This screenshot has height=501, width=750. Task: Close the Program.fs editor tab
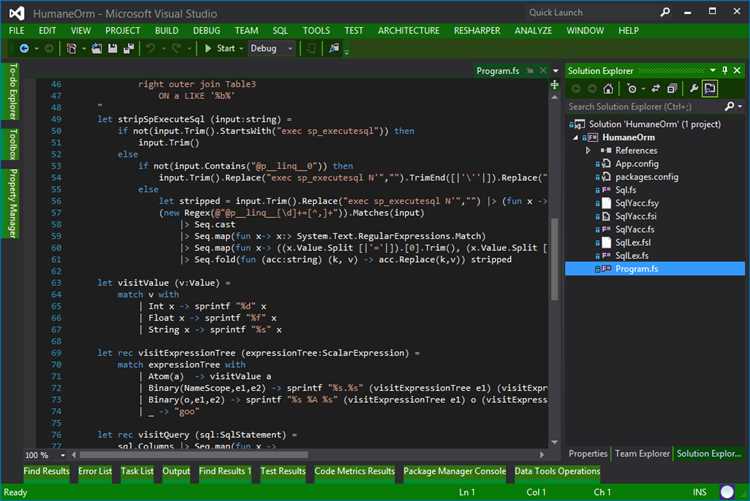click(543, 71)
